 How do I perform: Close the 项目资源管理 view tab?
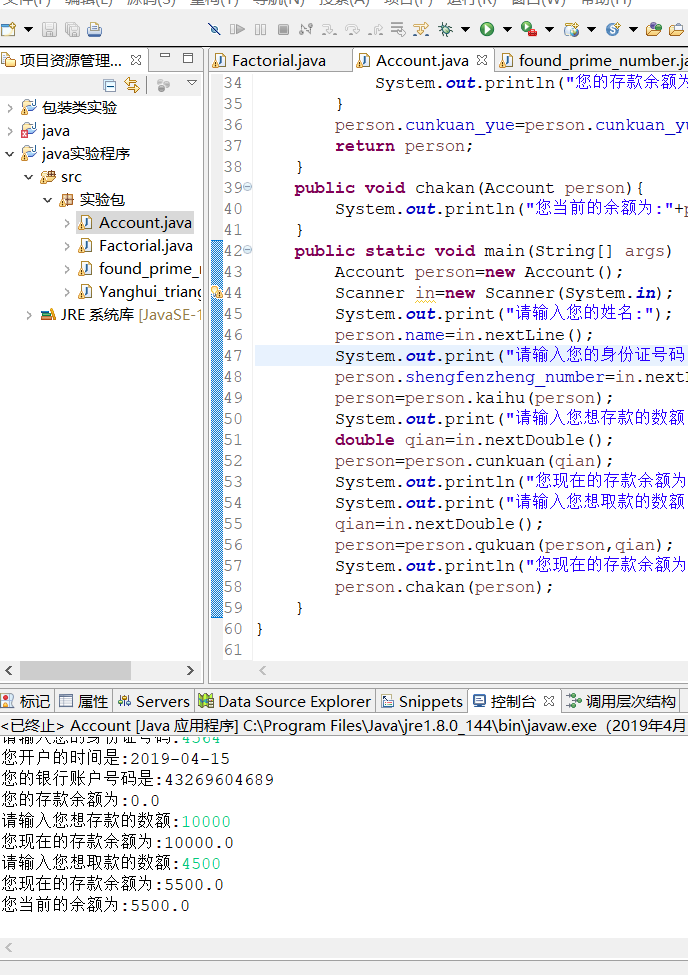coord(136,60)
